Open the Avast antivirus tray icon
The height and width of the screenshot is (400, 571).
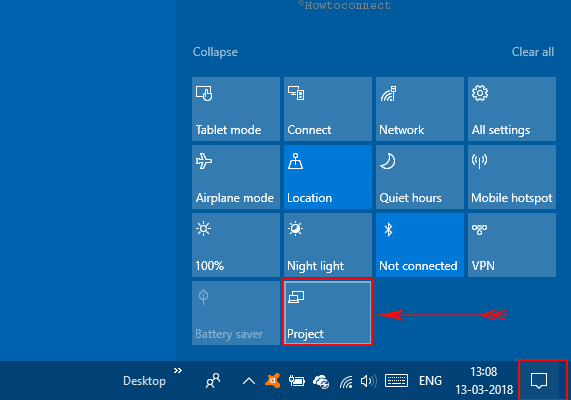[x=273, y=381]
